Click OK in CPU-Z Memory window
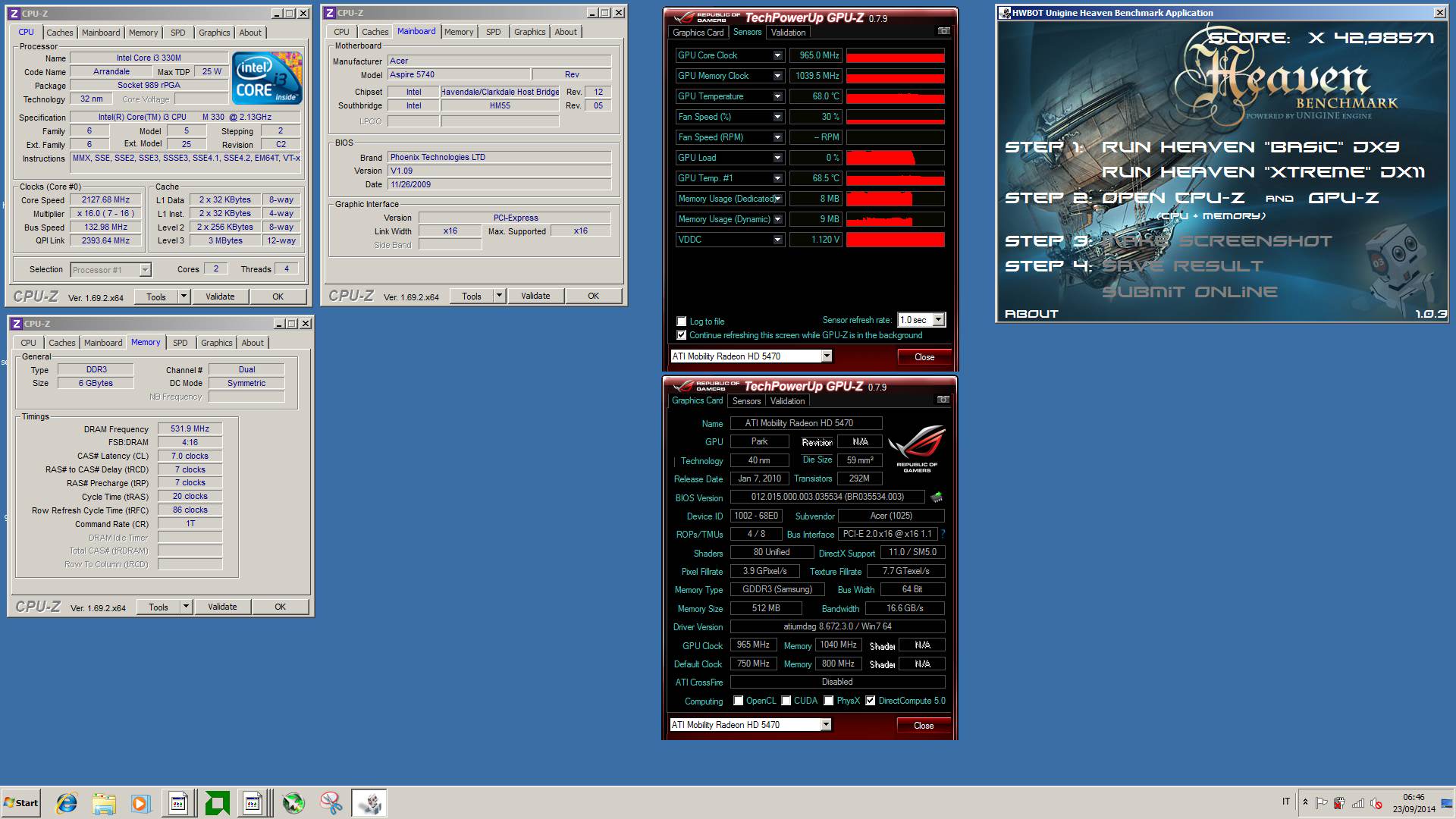This screenshot has width=1456, height=819. 281,607
